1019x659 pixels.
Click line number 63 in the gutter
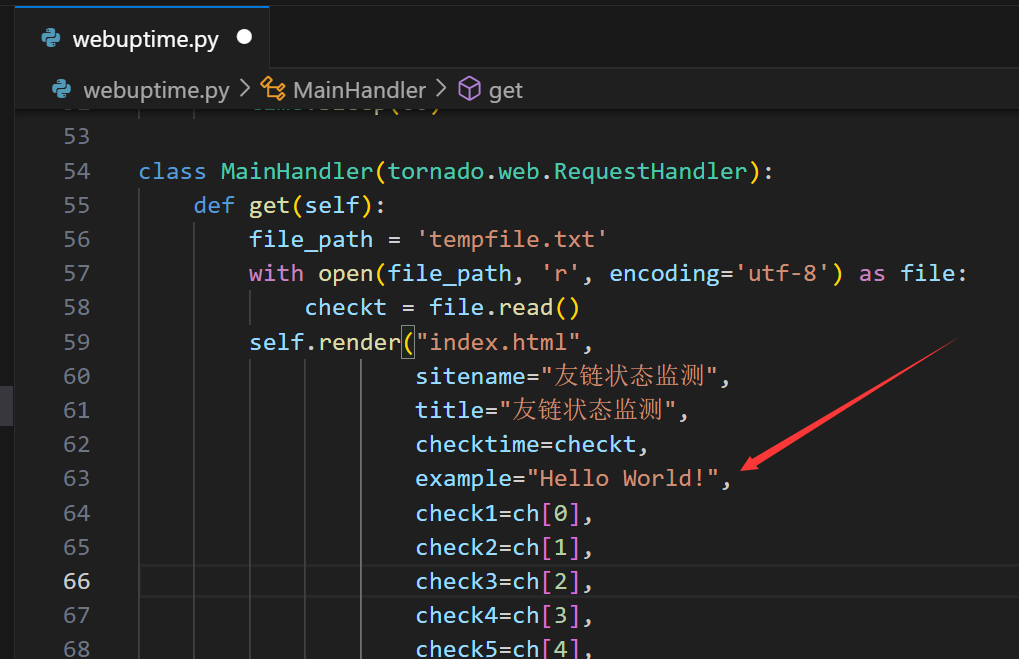(x=77, y=478)
